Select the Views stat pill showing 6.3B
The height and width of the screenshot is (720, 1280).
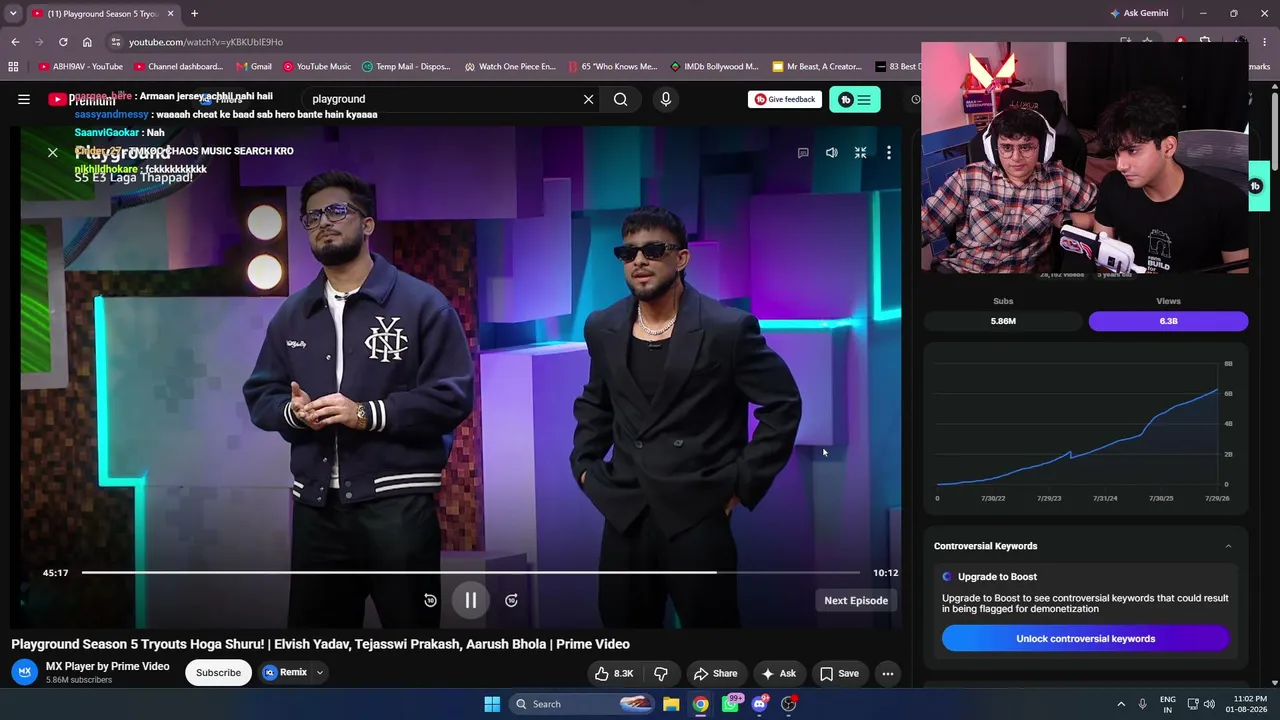1168,321
